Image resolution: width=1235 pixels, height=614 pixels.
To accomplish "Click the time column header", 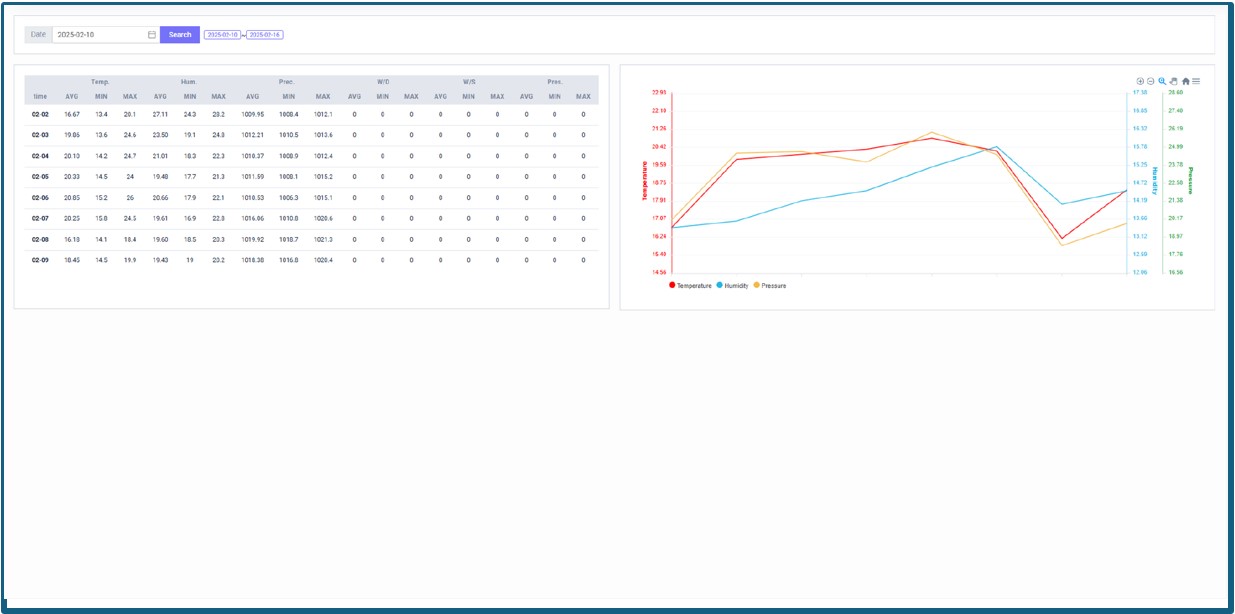I will (40, 97).
